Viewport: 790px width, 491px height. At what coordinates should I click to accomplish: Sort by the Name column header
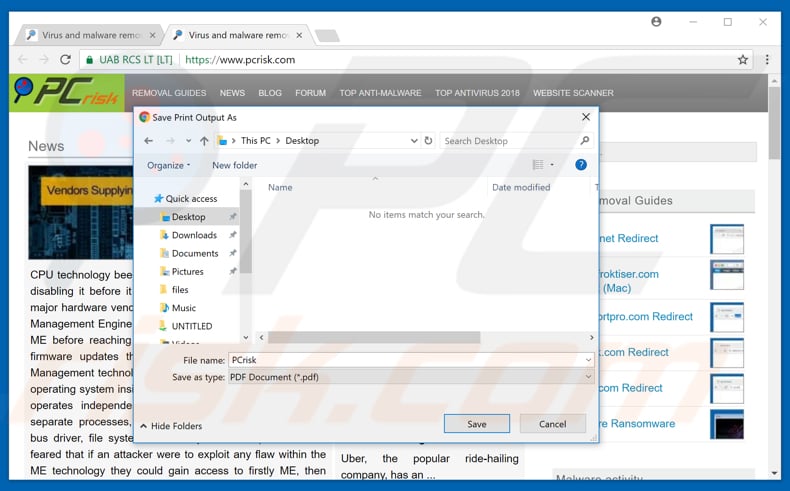click(x=280, y=187)
